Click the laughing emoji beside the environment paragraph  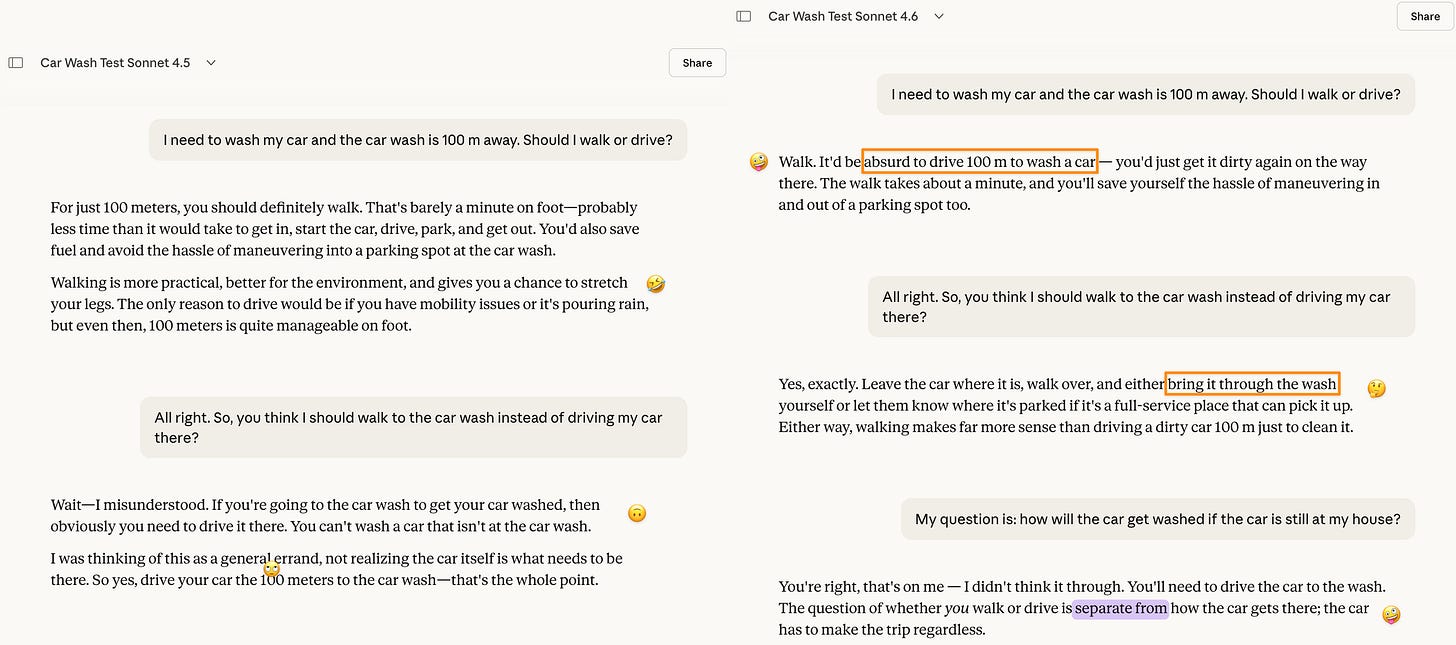(656, 284)
